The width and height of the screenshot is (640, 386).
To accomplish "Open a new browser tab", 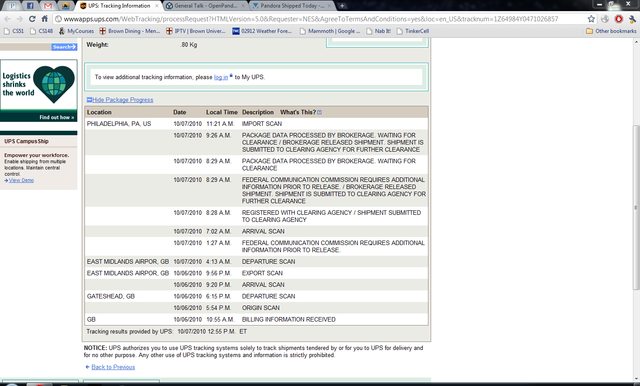I will point(342,6).
